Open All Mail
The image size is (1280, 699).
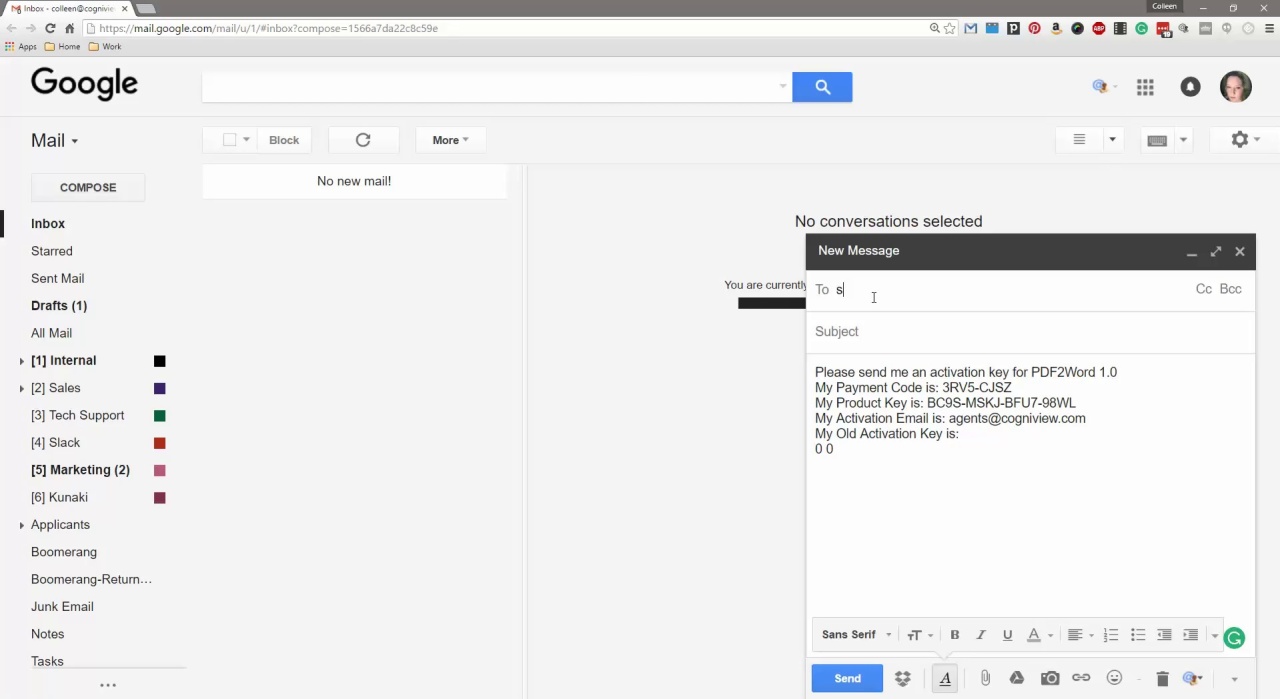coord(51,333)
